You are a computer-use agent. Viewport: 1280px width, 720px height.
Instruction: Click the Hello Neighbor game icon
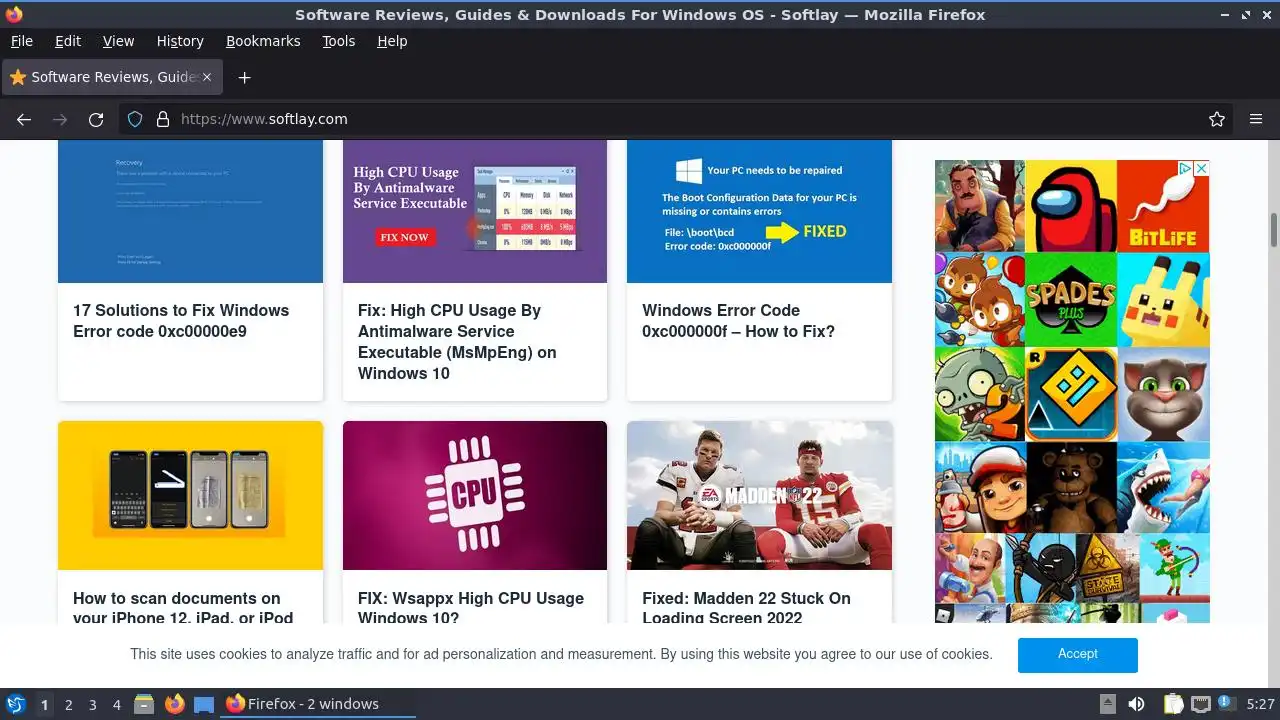tap(980, 206)
